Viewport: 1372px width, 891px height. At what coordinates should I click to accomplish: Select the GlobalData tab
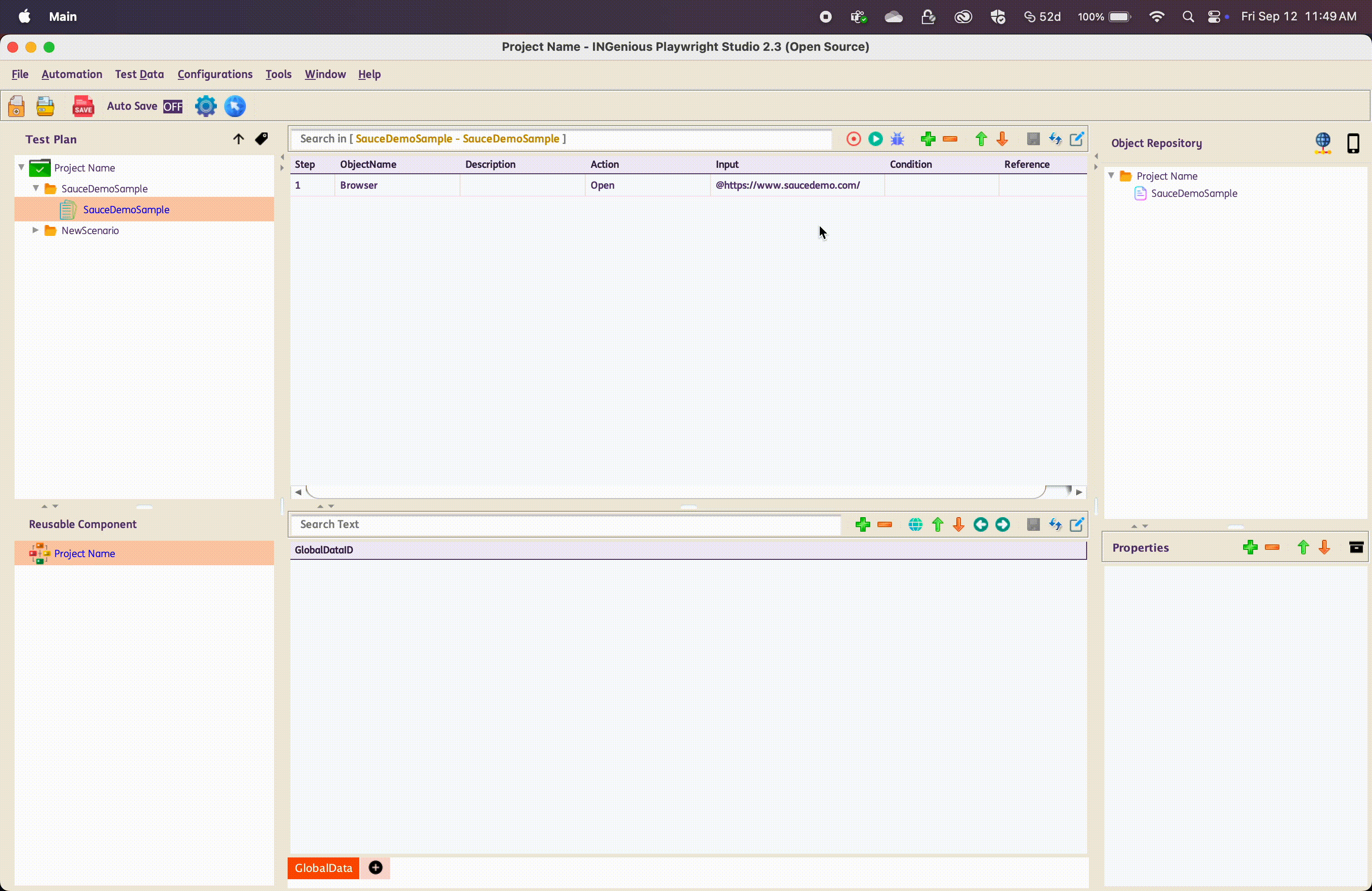point(323,867)
